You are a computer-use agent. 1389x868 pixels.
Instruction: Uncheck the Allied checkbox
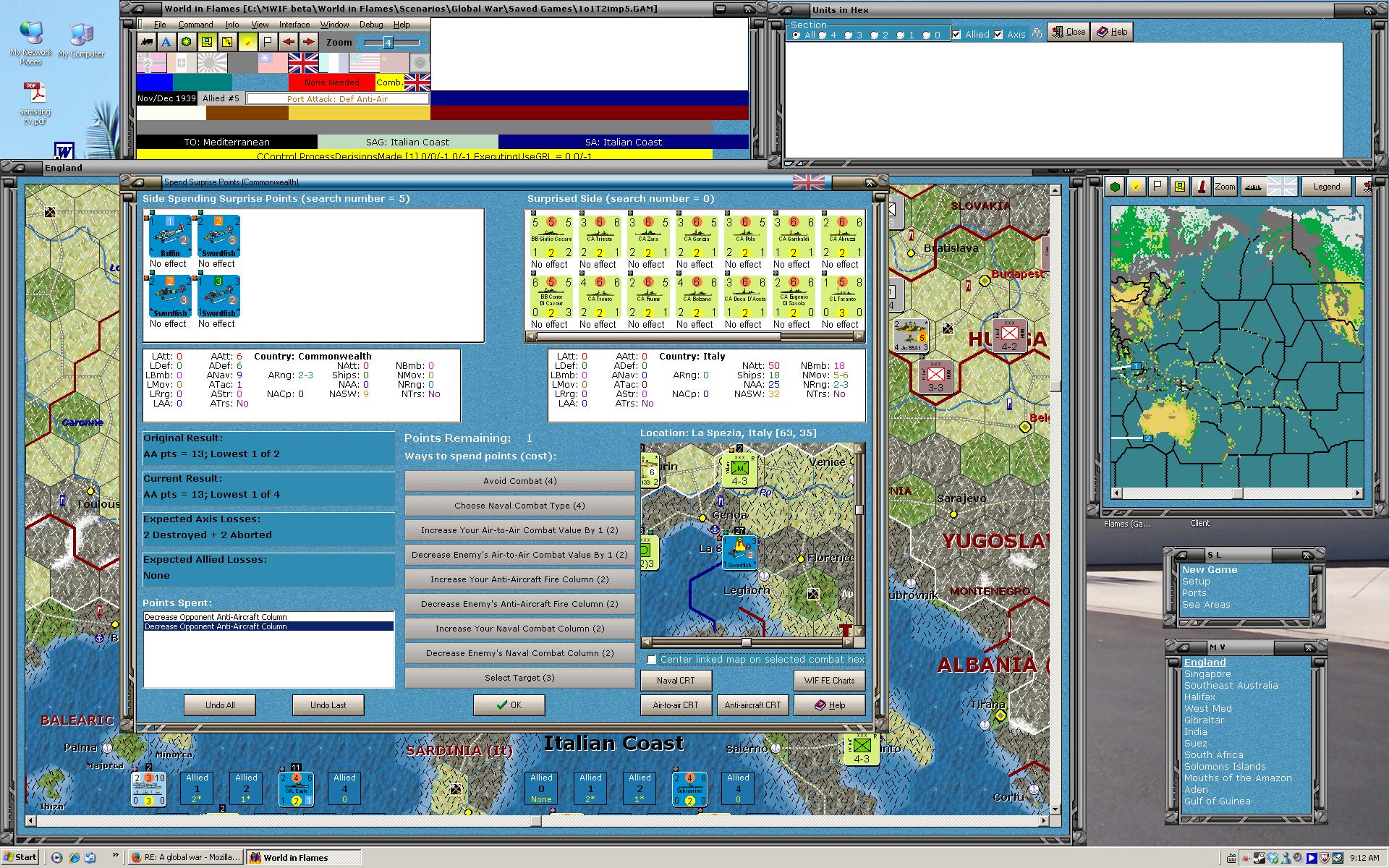pyautogui.click(x=956, y=34)
